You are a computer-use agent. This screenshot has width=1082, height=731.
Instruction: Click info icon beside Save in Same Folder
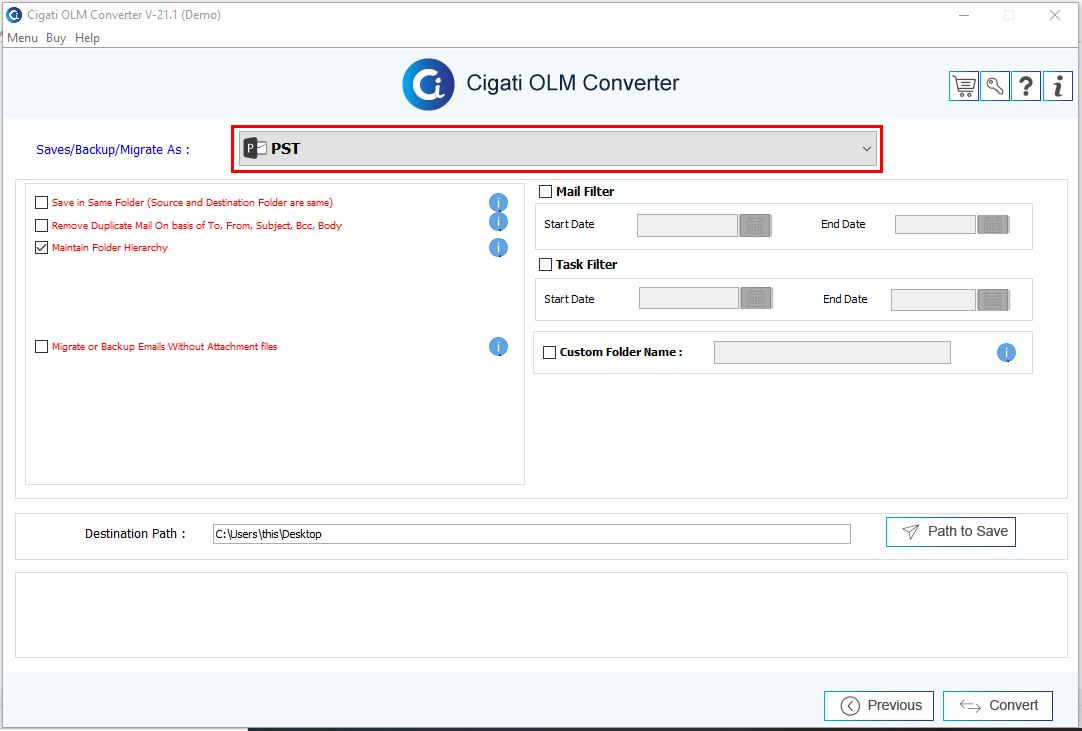pyautogui.click(x=498, y=202)
